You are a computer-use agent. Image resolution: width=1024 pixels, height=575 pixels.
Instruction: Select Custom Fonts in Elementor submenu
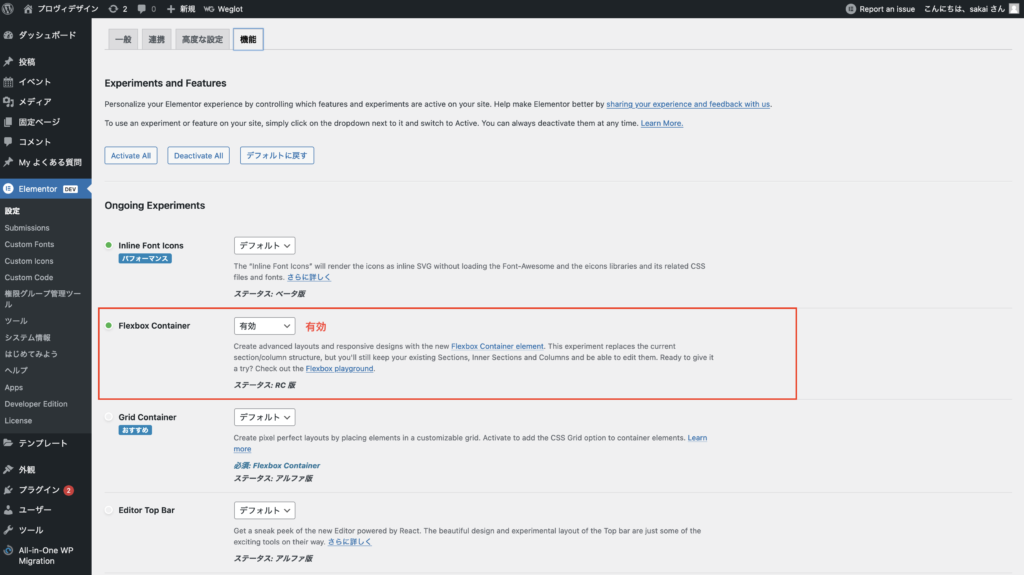tap(29, 244)
